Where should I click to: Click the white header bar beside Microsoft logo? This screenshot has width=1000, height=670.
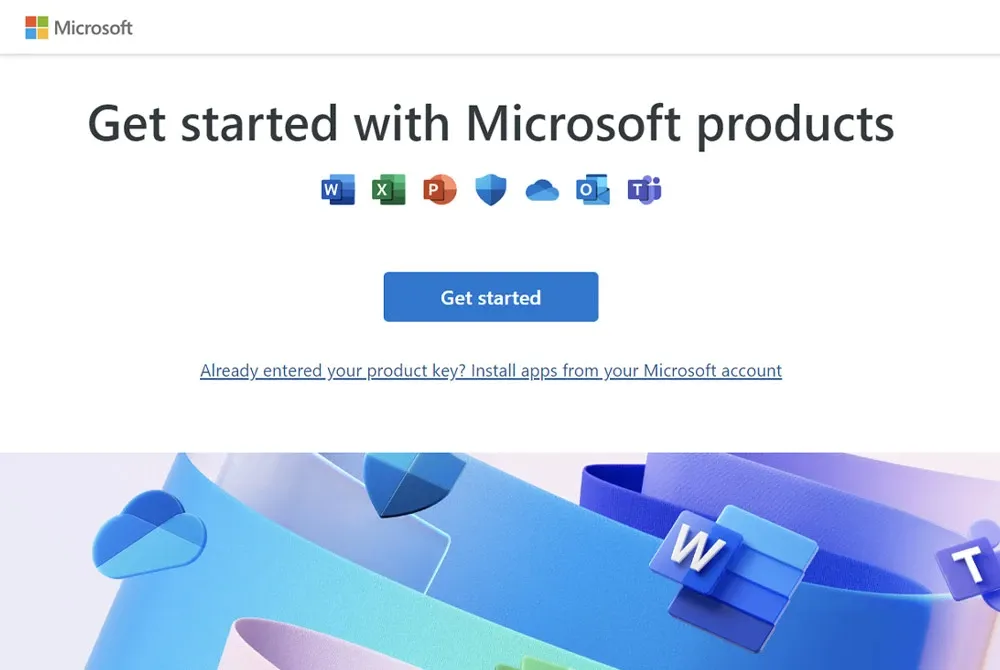click(561, 27)
